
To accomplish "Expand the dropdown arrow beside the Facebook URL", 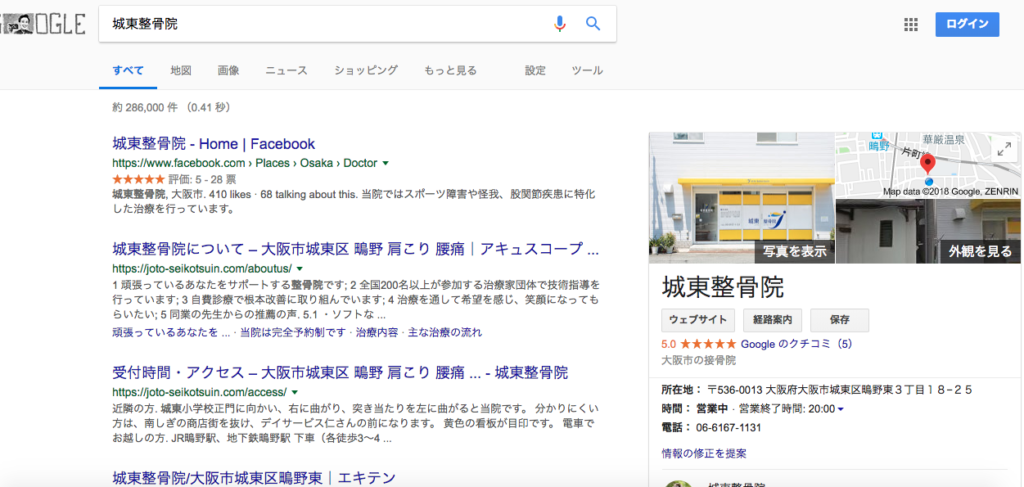I will point(385,163).
